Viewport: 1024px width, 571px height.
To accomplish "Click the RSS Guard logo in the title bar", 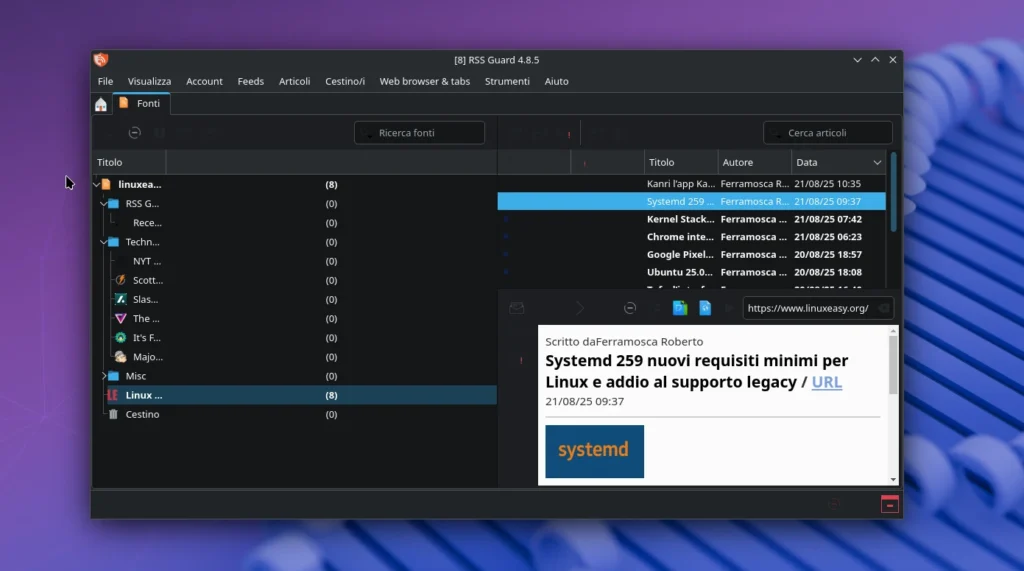I will pos(101,60).
